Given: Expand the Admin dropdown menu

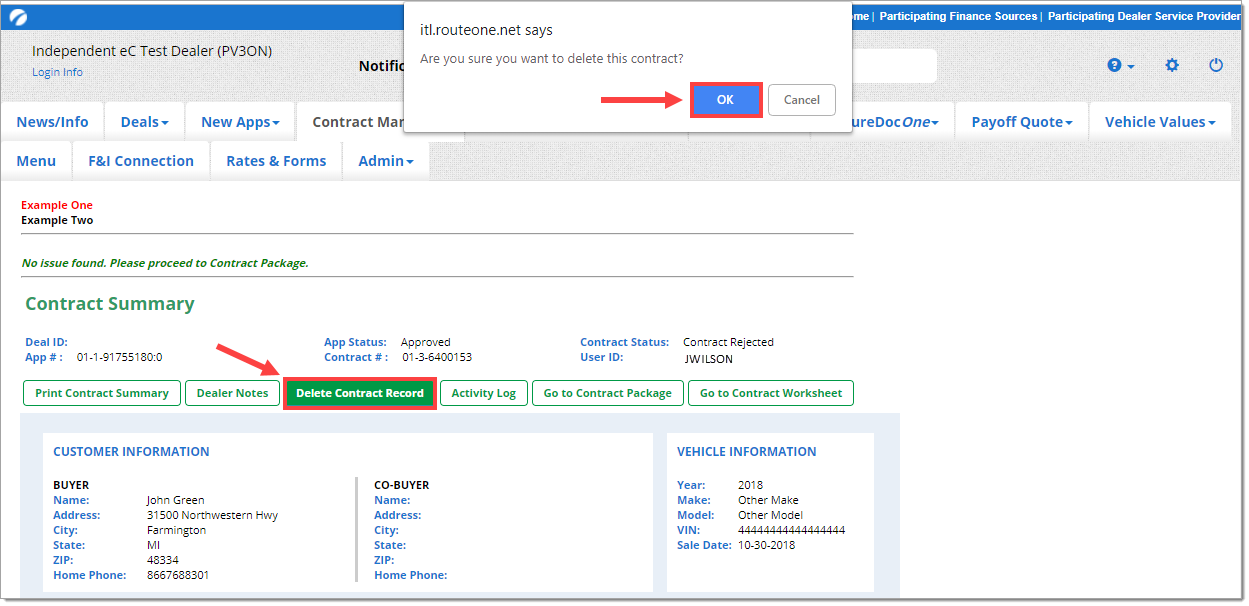Looking at the screenshot, I should tap(386, 161).
